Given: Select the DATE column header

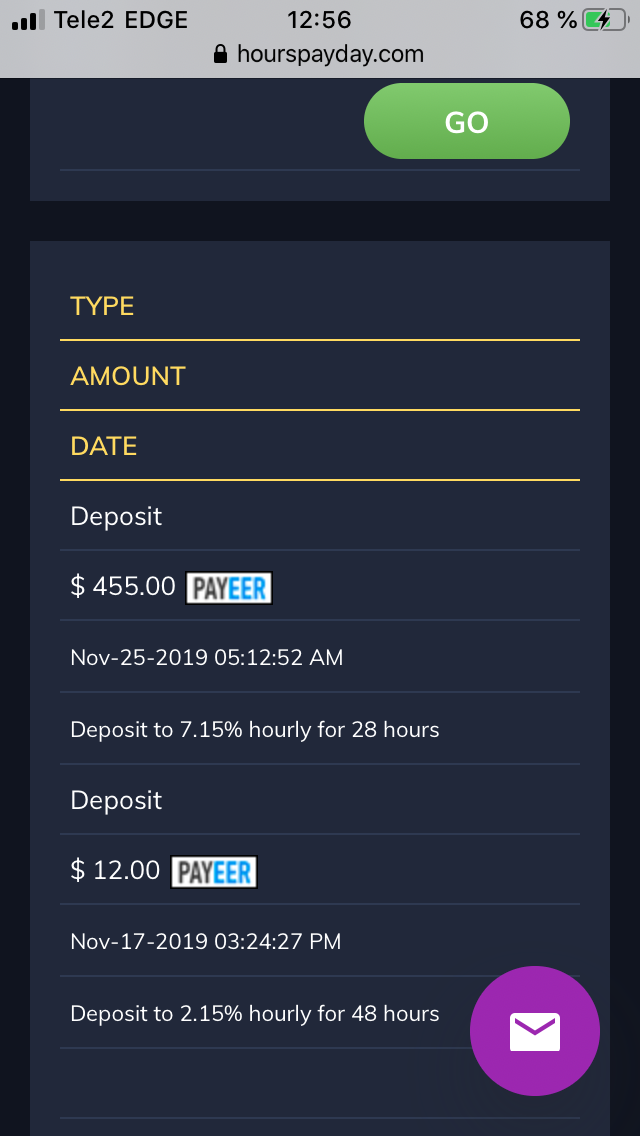Looking at the screenshot, I should (x=104, y=446).
